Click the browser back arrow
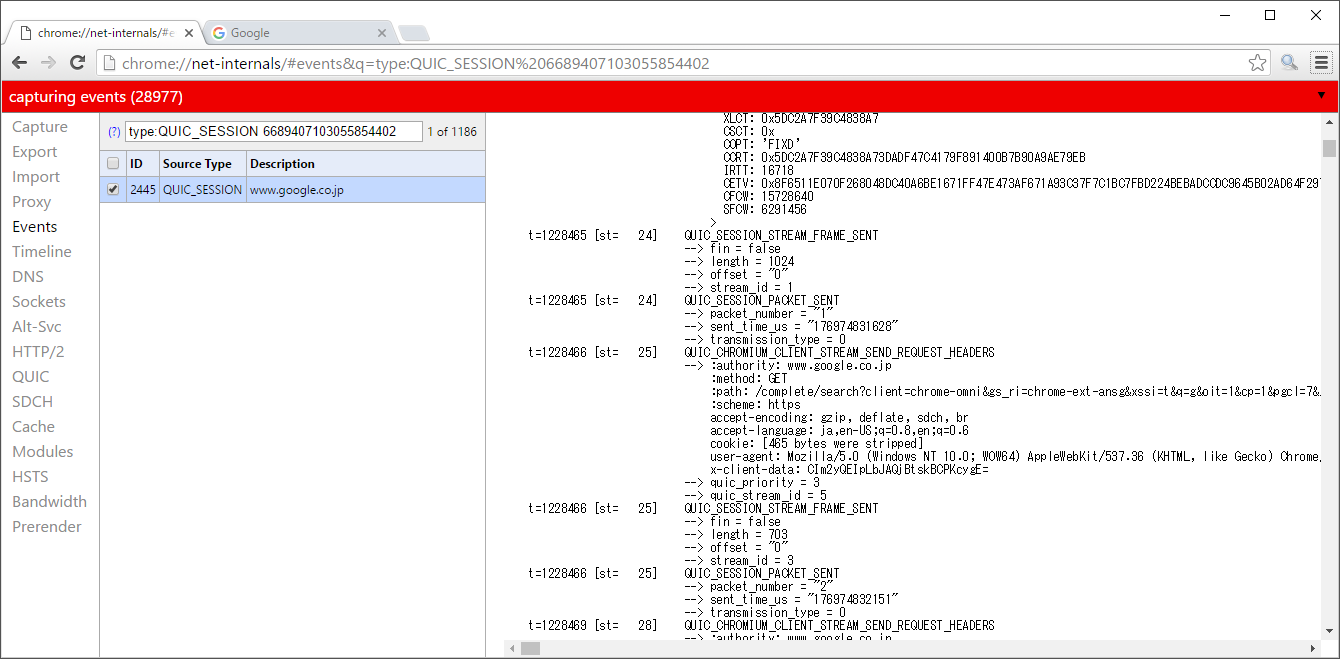 coord(19,63)
